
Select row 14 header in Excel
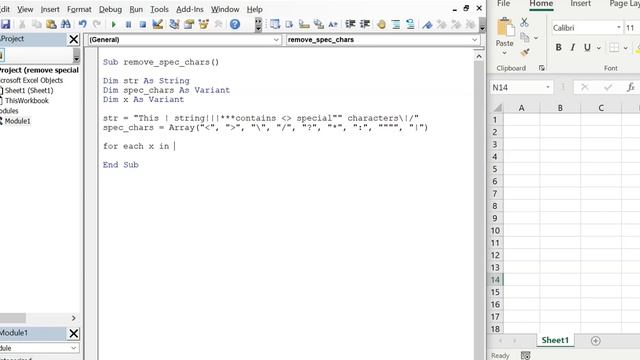coord(495,280)
